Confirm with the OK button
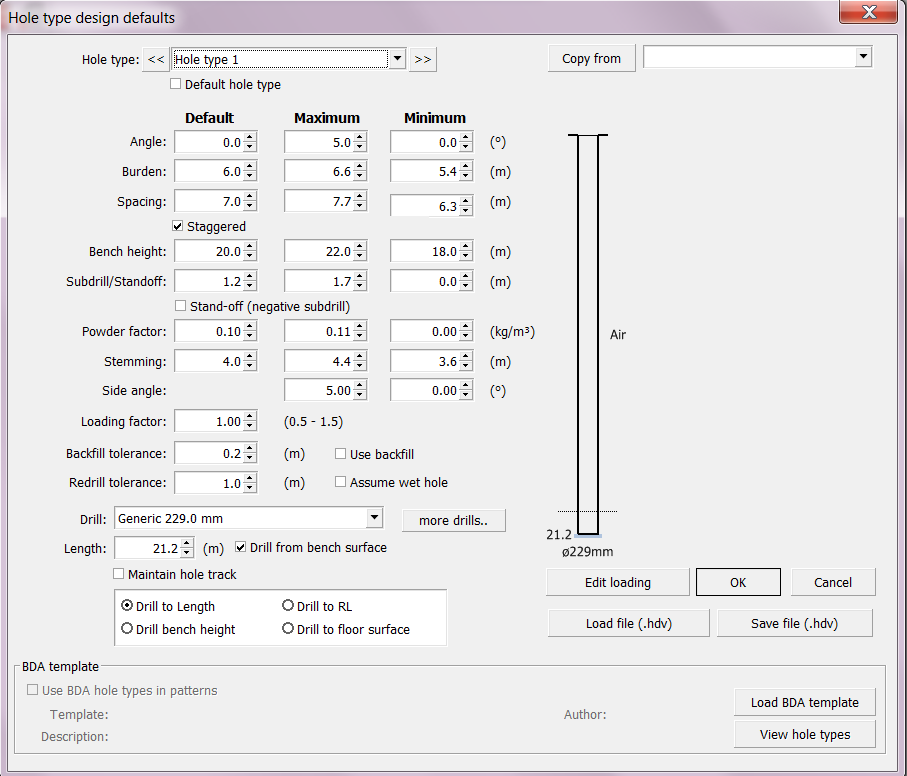907x776 pixels. (738, 582)
